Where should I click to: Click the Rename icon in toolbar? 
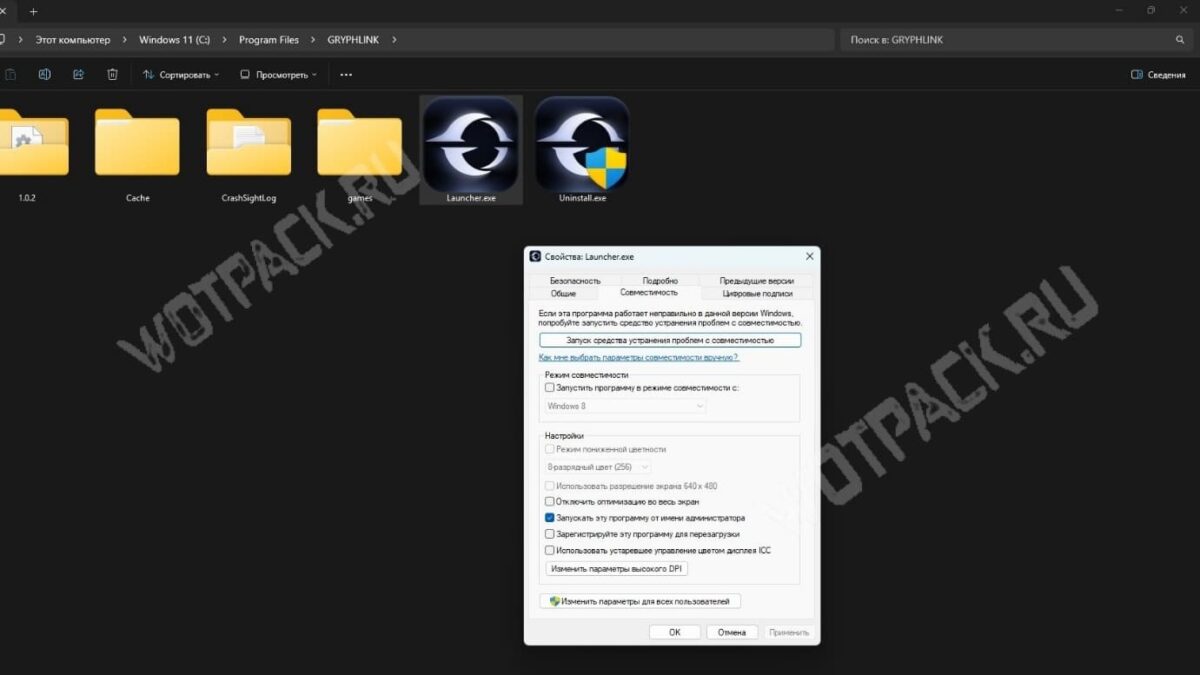44,74
